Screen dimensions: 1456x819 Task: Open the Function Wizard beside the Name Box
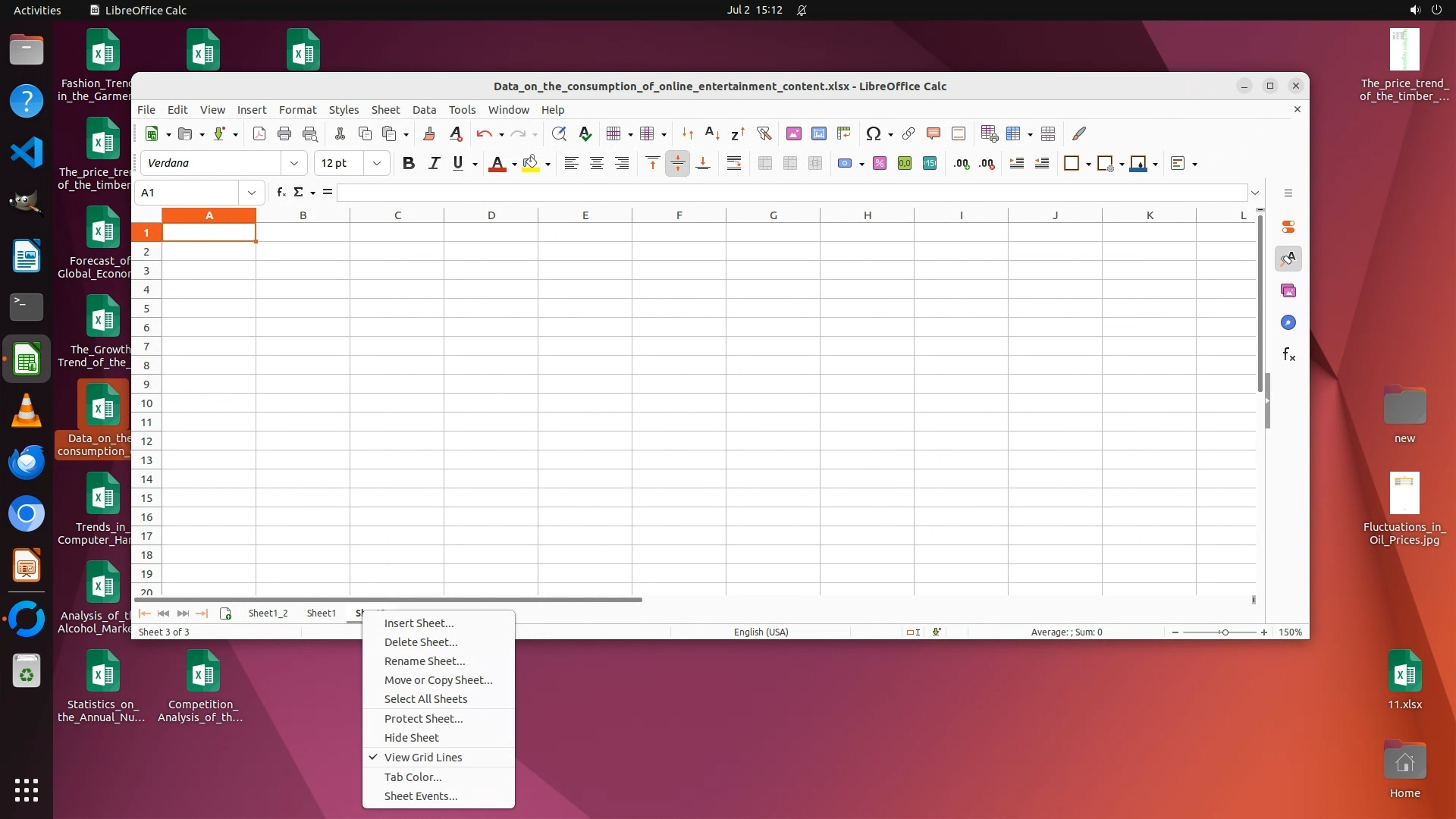pos(281,193)
